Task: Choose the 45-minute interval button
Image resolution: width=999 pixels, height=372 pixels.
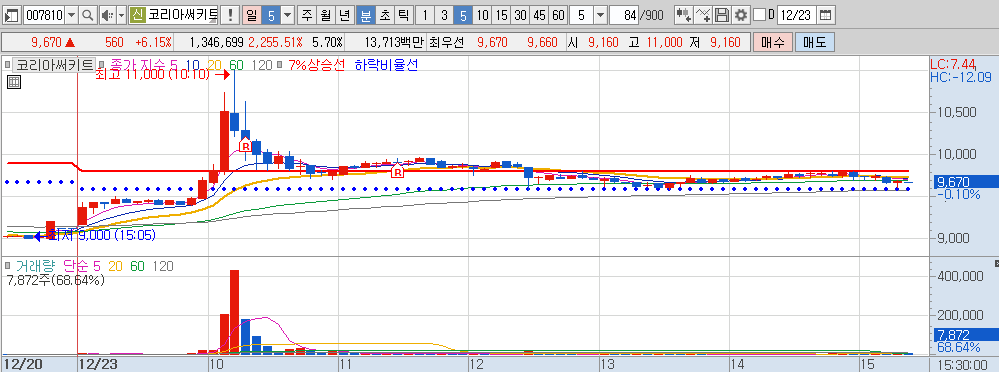Action: coord(540,15)
